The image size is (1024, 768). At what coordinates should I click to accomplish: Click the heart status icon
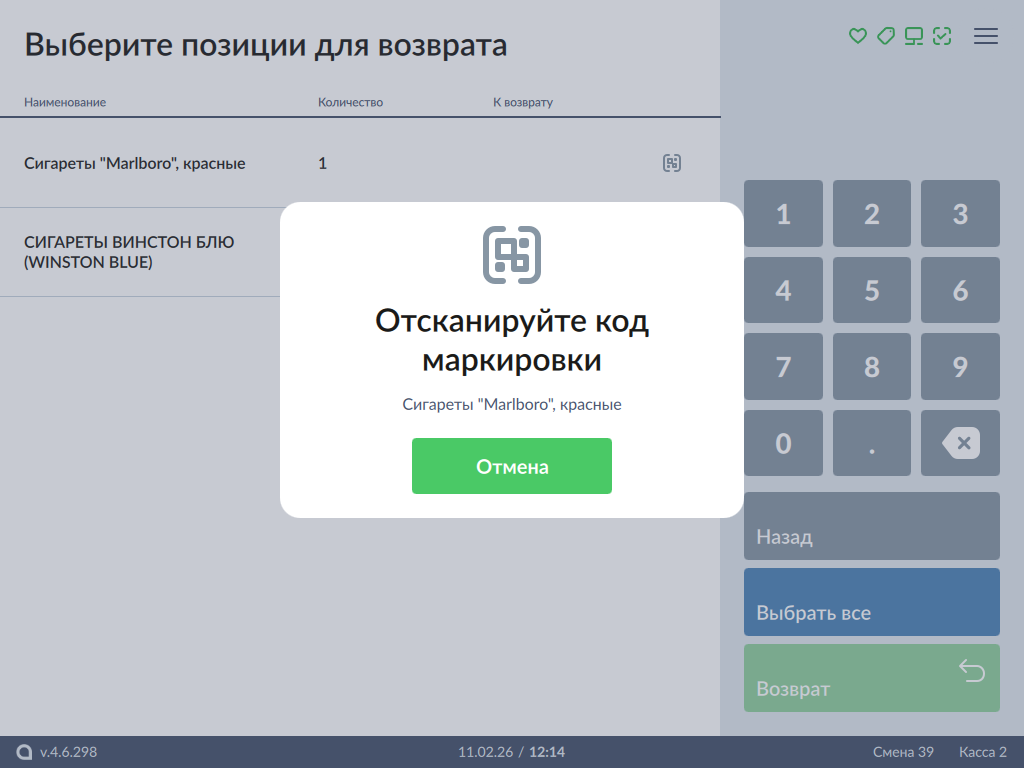[x=857, y=36]
